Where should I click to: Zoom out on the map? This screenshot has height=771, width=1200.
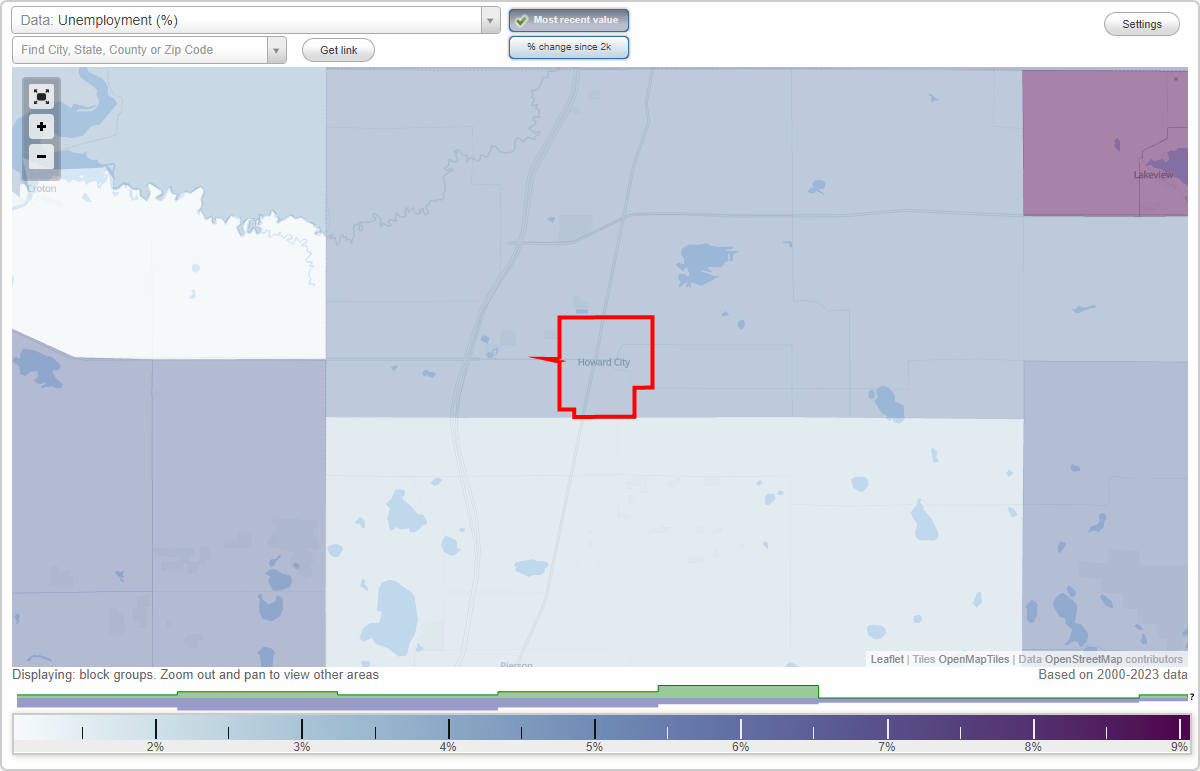(x=41, y=156)
